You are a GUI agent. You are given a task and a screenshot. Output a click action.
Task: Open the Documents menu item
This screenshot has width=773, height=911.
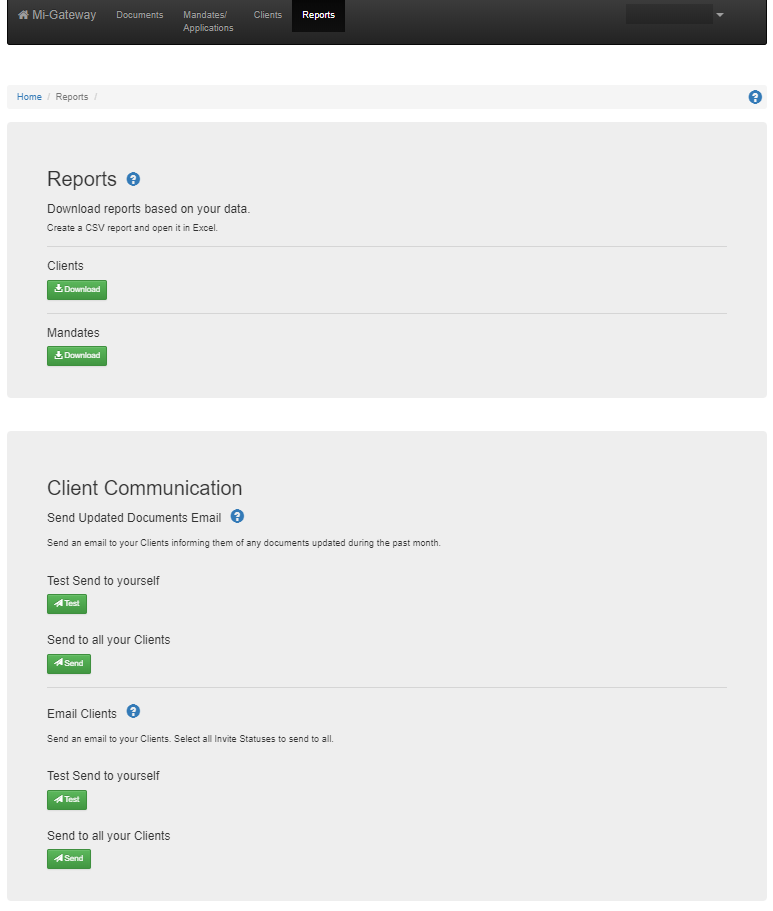pyautogui.click(x=139, y=15)
